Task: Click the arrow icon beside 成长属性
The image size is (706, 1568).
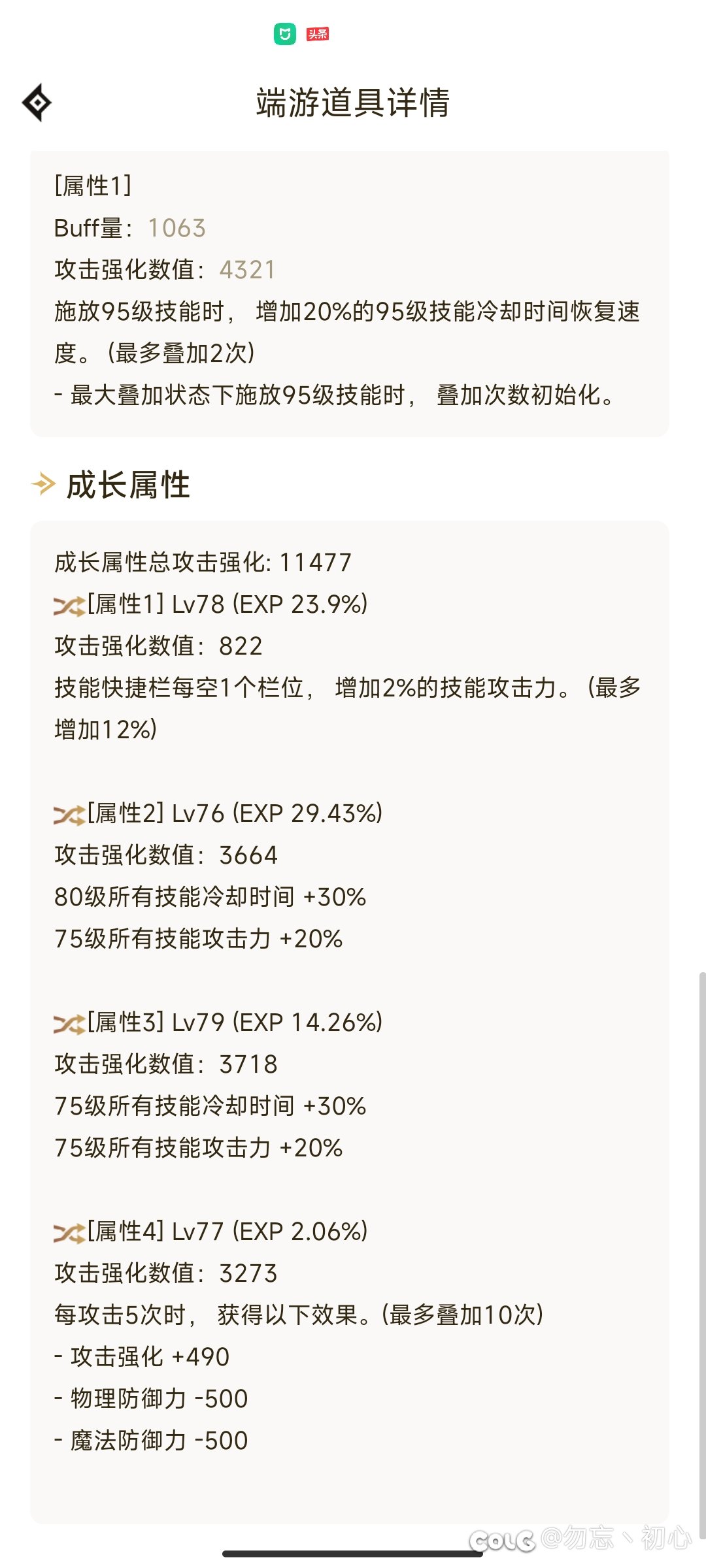Action: click(x=43, y=484)
